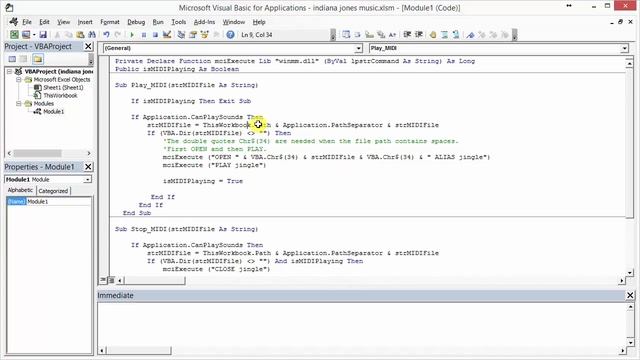640x360 pixels.
Task: Open the Properties Window toolbar icon
Action: (193, 35)
